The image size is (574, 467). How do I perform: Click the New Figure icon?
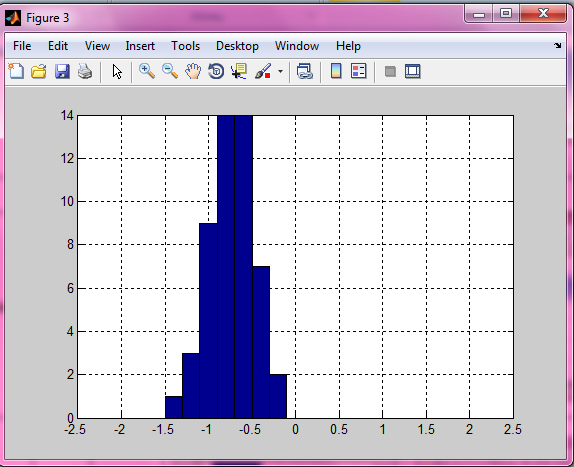click(x=16, y=71)
